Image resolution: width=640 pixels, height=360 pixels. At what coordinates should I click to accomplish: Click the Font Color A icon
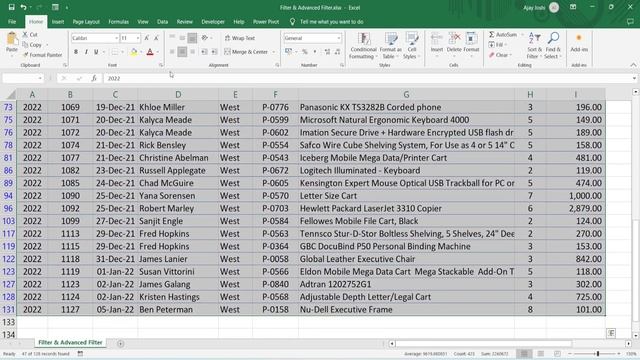click(150, 52)
